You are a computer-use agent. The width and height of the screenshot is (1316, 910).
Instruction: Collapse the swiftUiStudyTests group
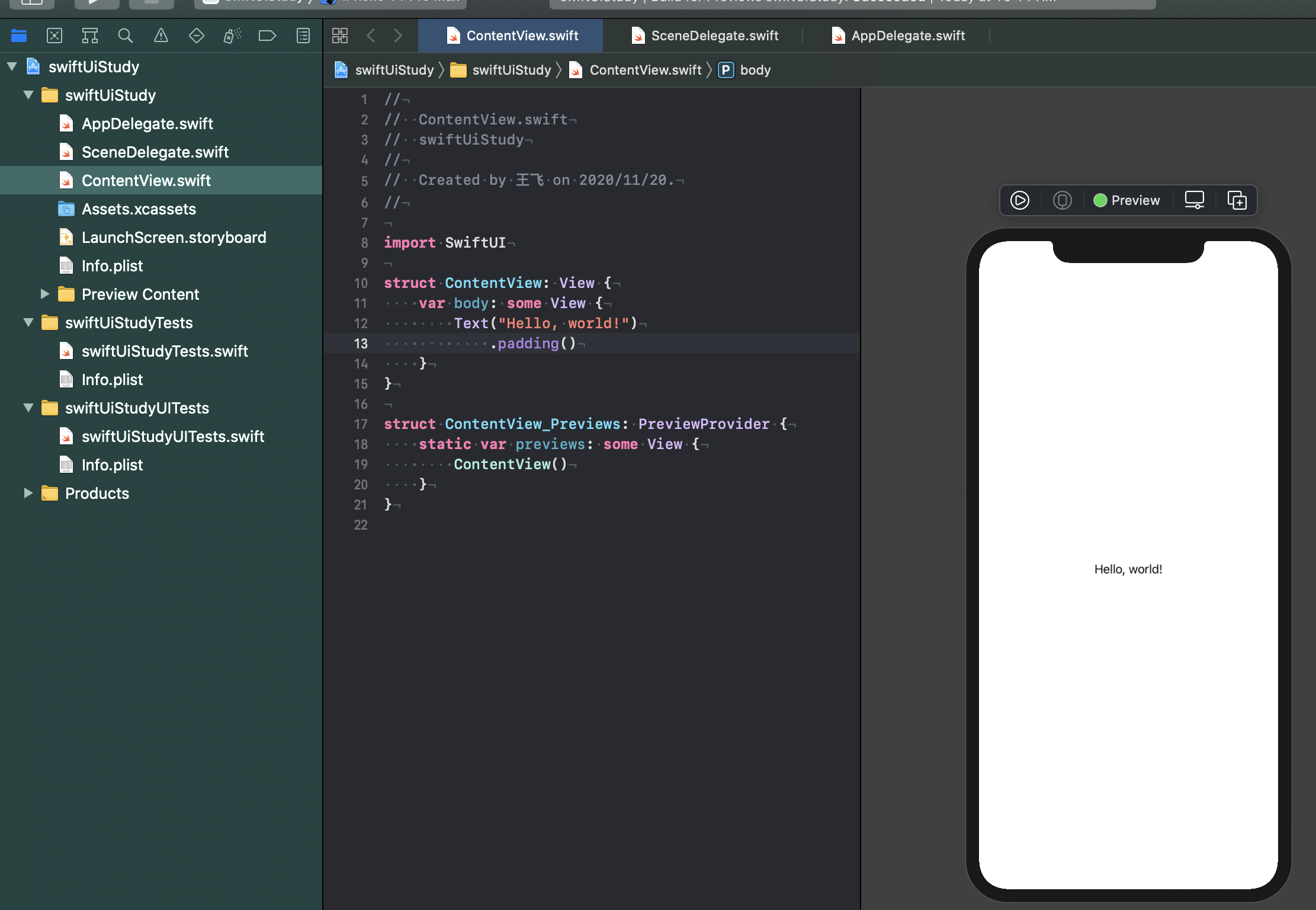28,322
